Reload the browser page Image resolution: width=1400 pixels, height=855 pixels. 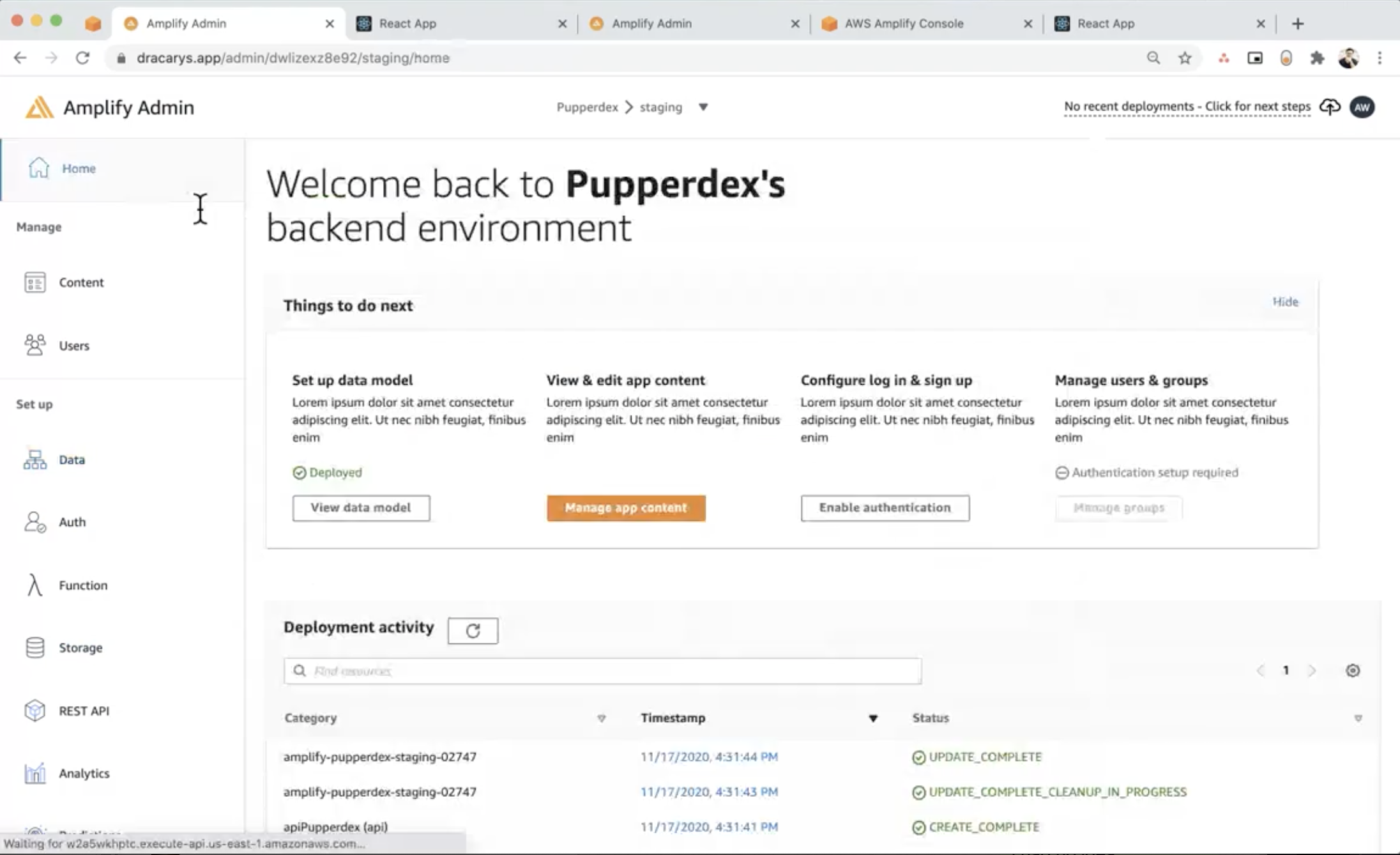coord(82,58)
